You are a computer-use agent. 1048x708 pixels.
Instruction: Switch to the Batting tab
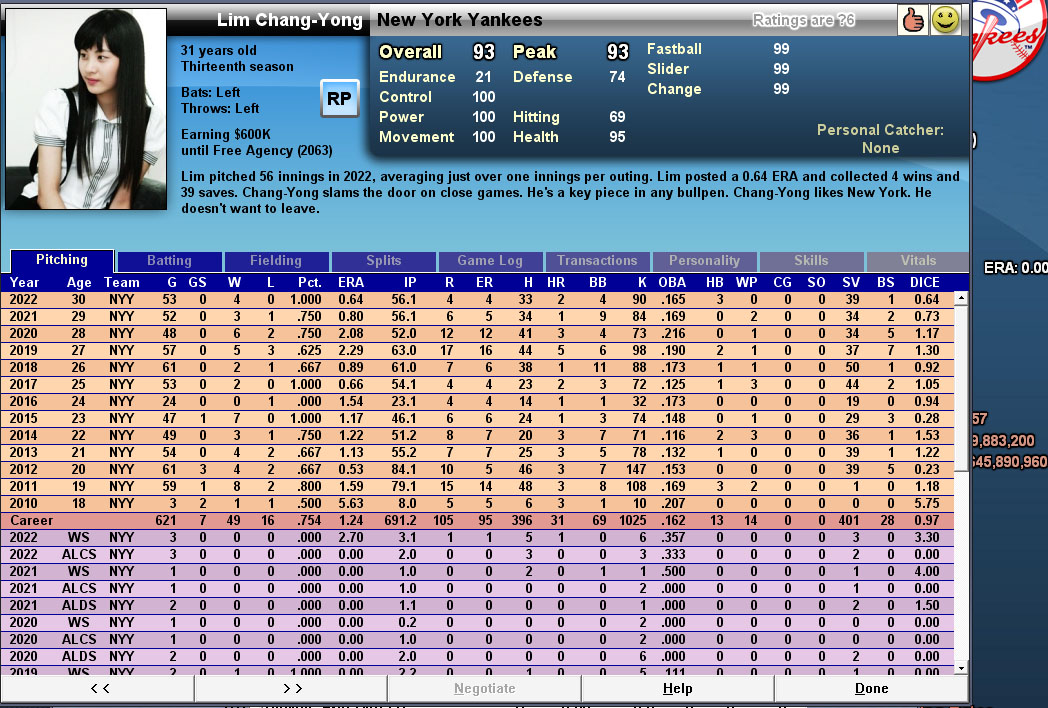click(x=169, y=261)
